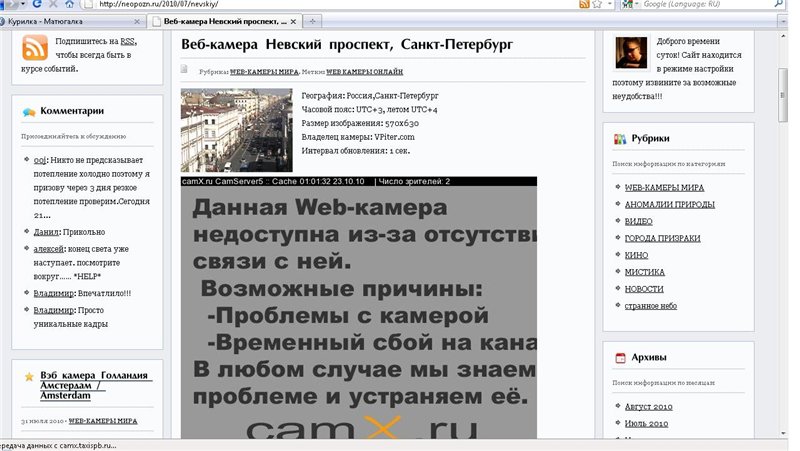Viewport: 800px width, 451px height.
Task: Click ВЕБ-КАМЕРЫ МИРА under the Amsterdam post date
Action: point(103,421)
